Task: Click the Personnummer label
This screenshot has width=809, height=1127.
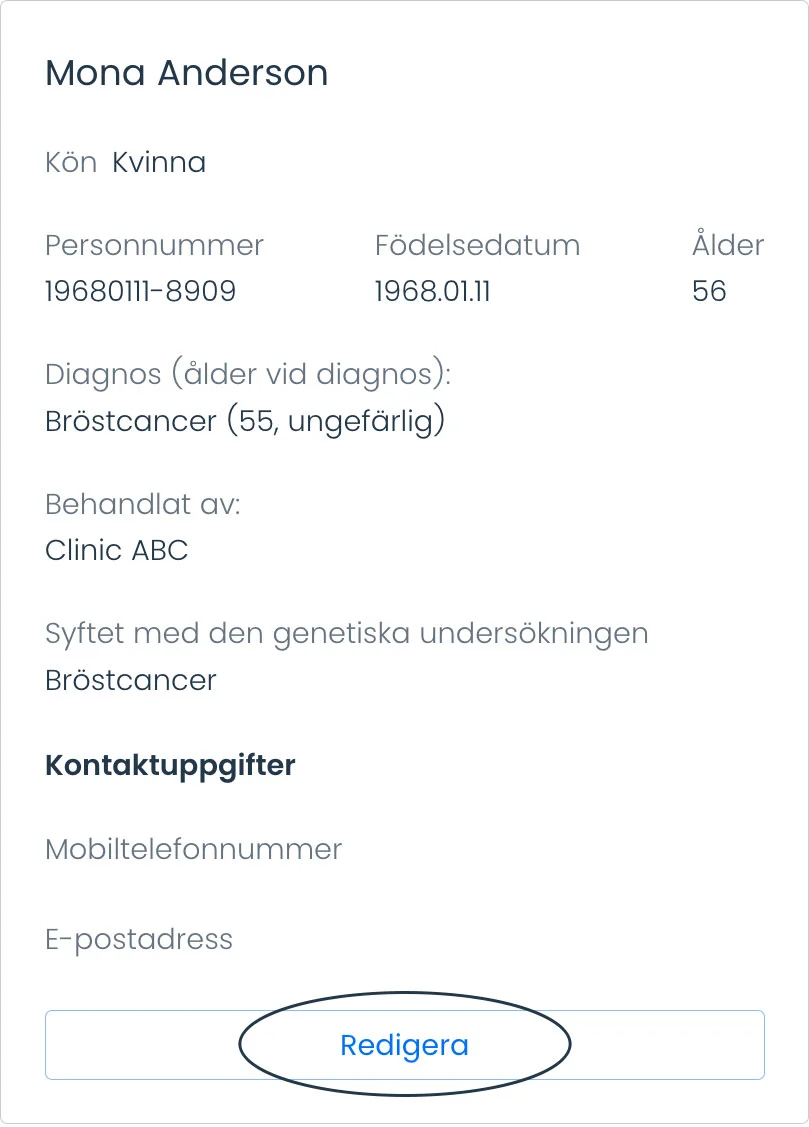Action: click(154, 245)
